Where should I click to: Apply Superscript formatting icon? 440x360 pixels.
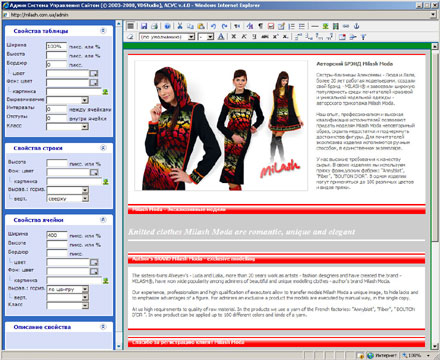pyautogui.click(x=275, y=37)
